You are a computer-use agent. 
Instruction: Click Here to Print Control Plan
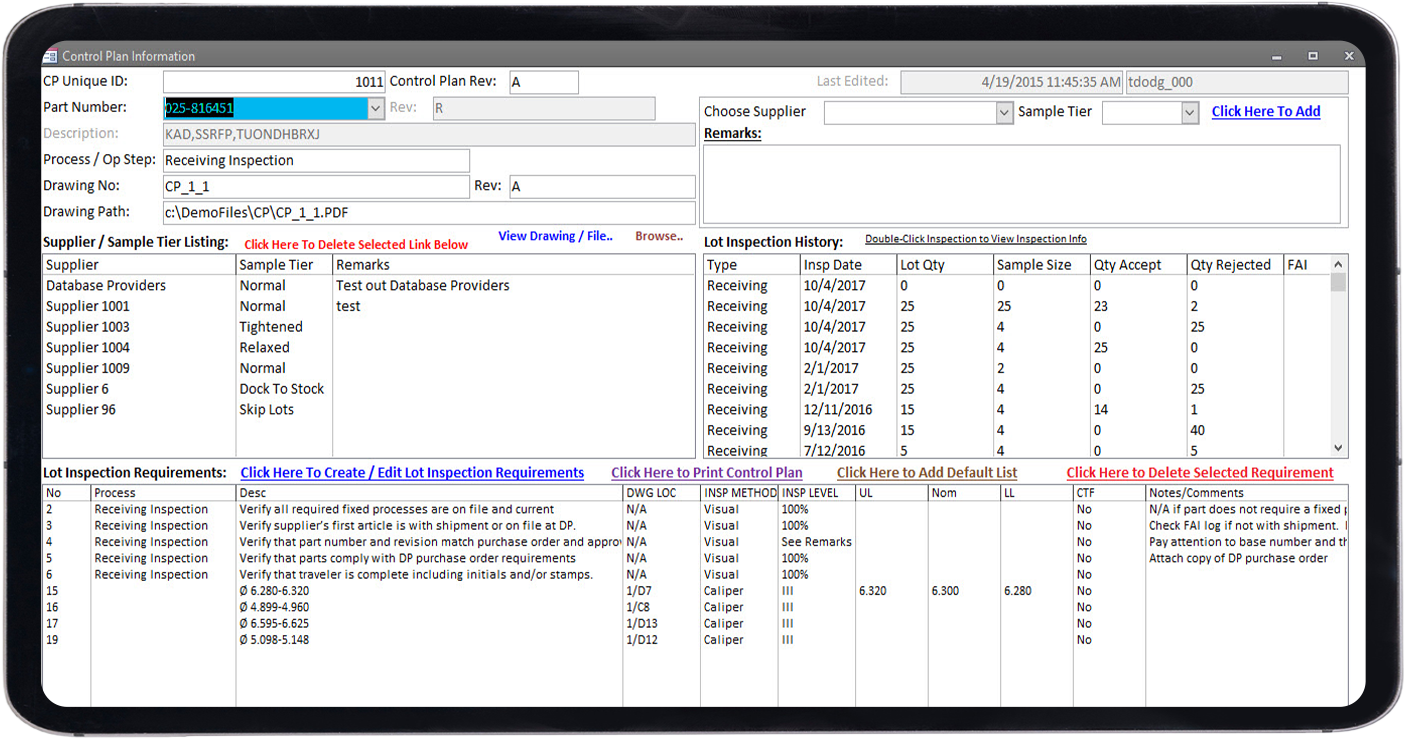[x=707, y=473]
